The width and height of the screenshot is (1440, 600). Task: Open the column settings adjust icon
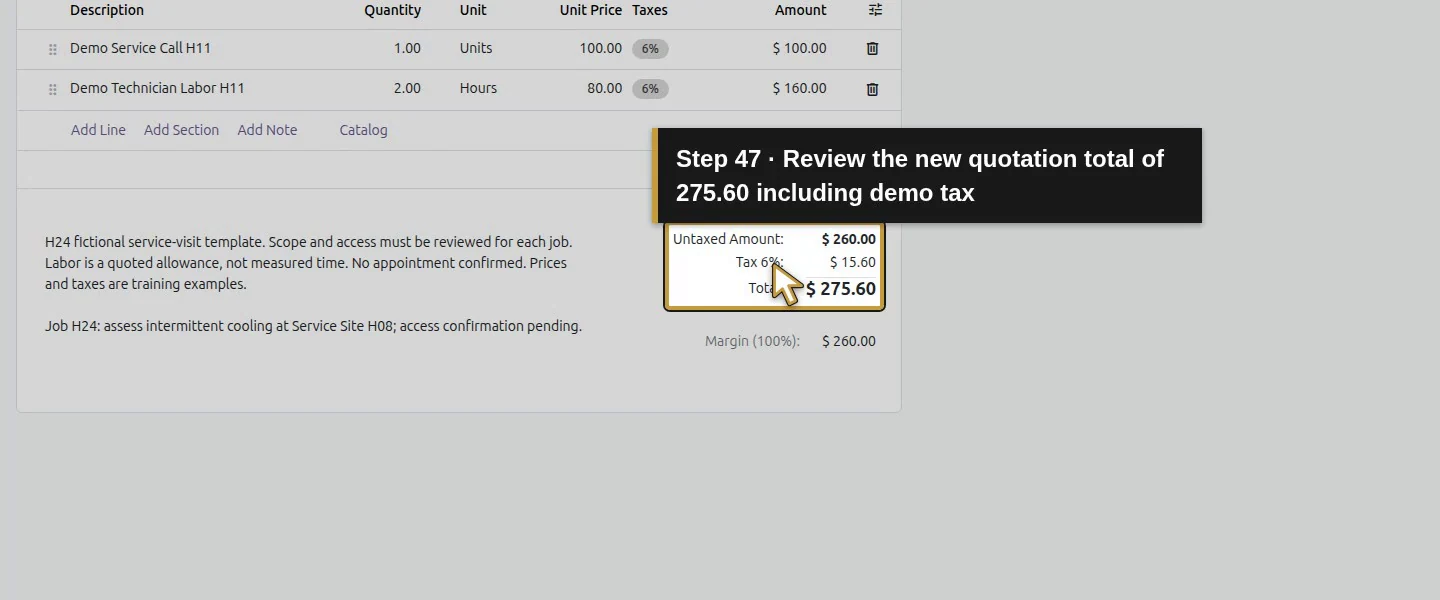875,10
